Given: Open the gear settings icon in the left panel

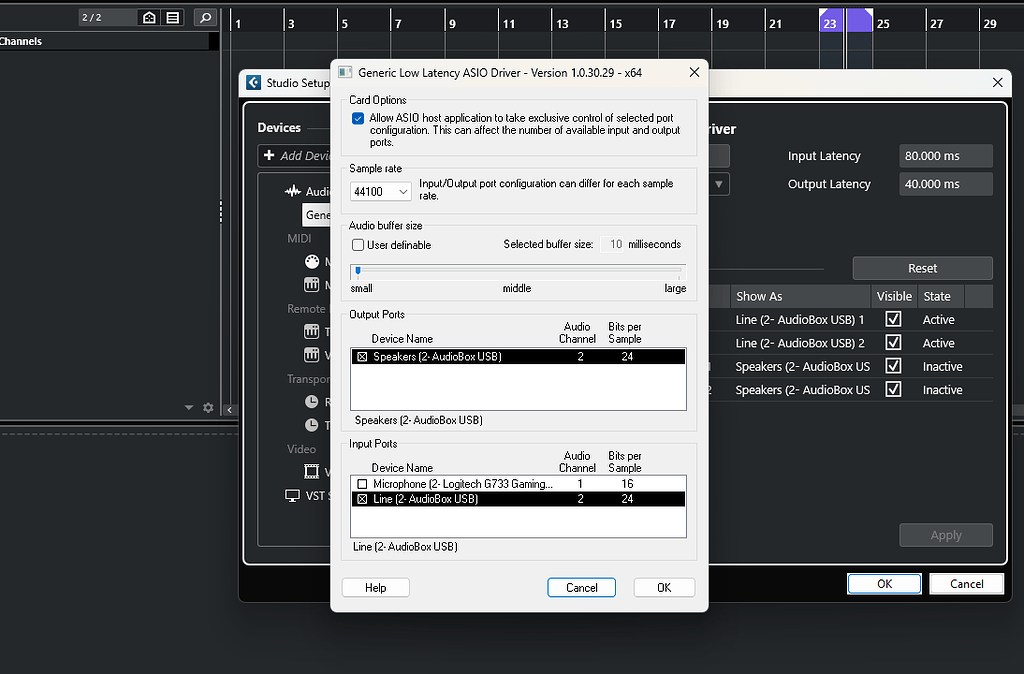Looking at the screenshot, I should [207, 407].
